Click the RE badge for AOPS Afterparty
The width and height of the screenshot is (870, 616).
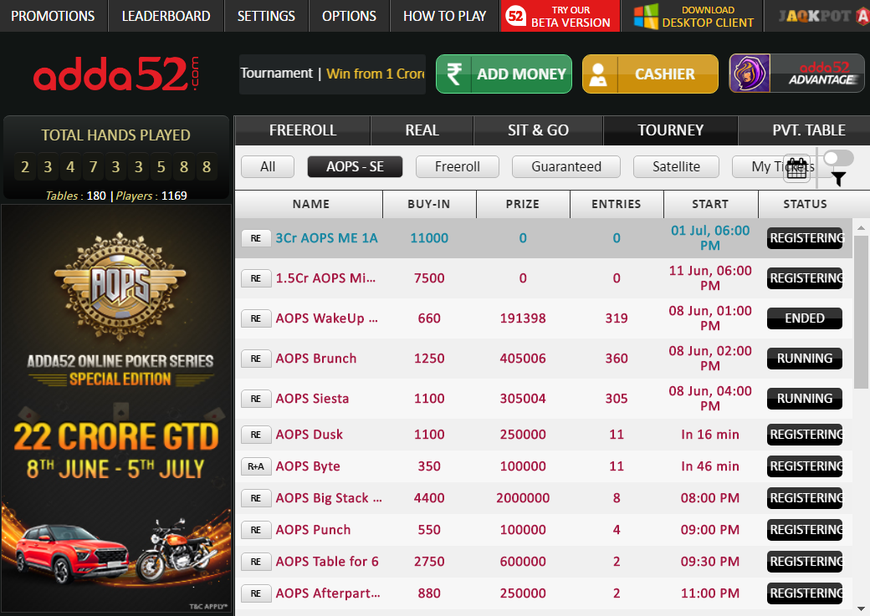tap(256, 593)
